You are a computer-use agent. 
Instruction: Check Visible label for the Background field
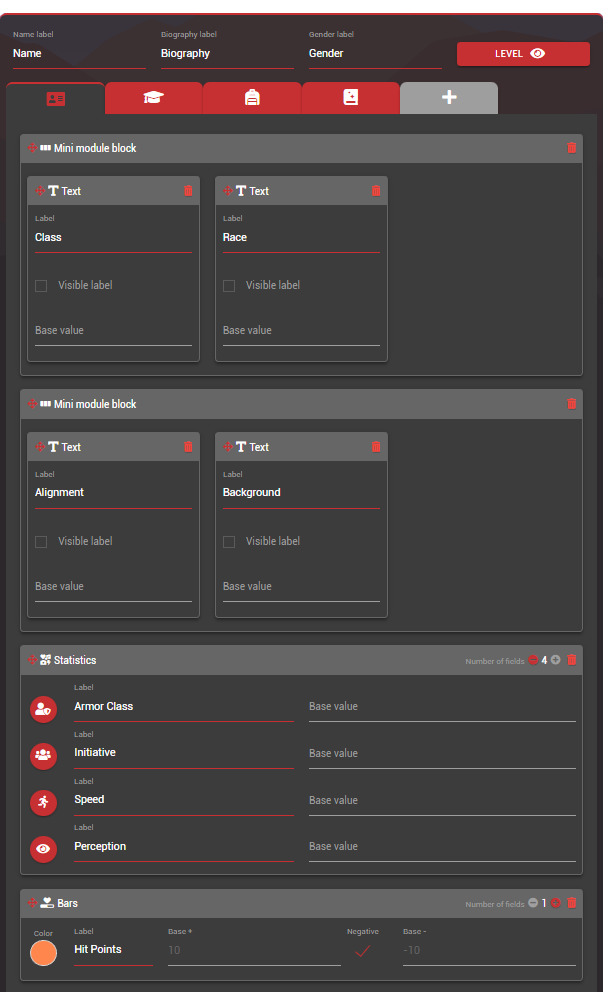coord(227,541)
